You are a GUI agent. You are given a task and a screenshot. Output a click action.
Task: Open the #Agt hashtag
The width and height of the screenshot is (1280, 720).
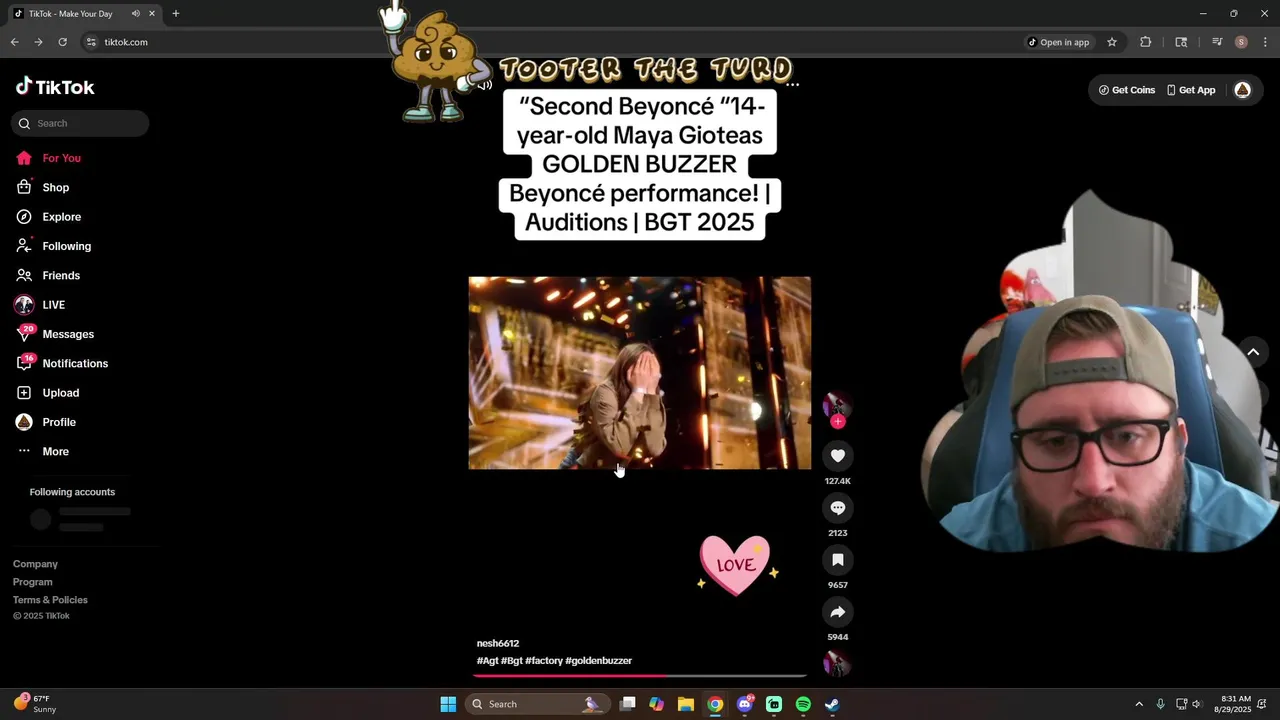[x=487, y=661]
